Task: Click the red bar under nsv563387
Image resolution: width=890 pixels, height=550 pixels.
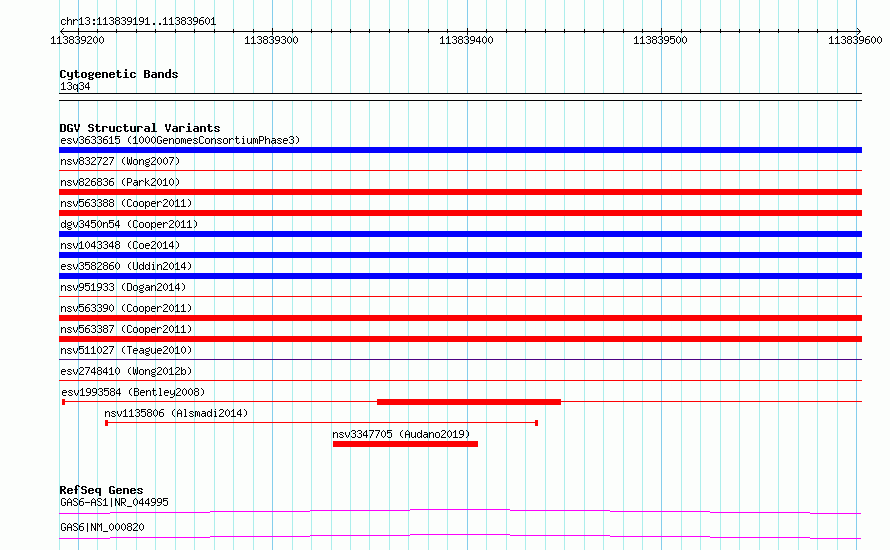Action: 460,339
